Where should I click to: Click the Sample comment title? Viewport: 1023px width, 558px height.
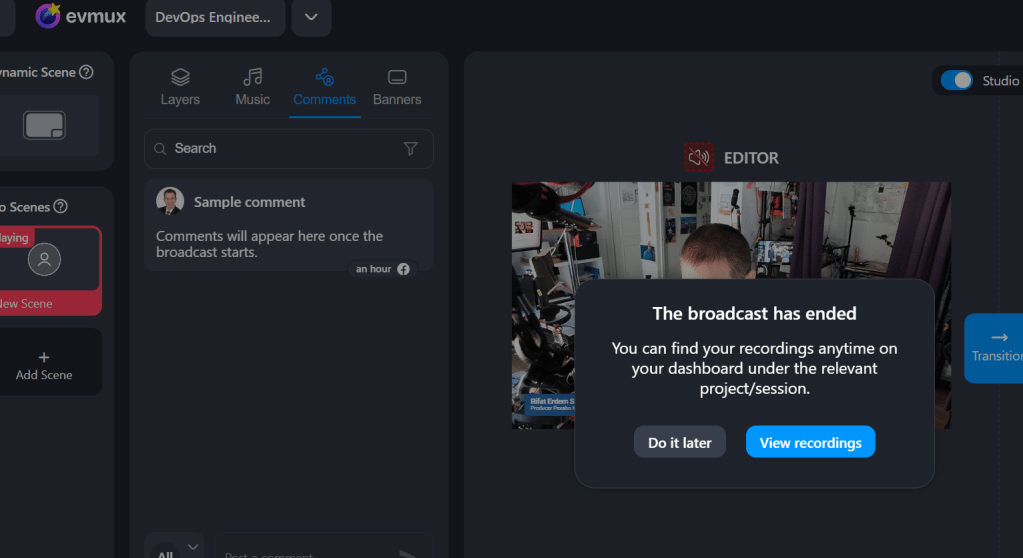tap(249, 202)
